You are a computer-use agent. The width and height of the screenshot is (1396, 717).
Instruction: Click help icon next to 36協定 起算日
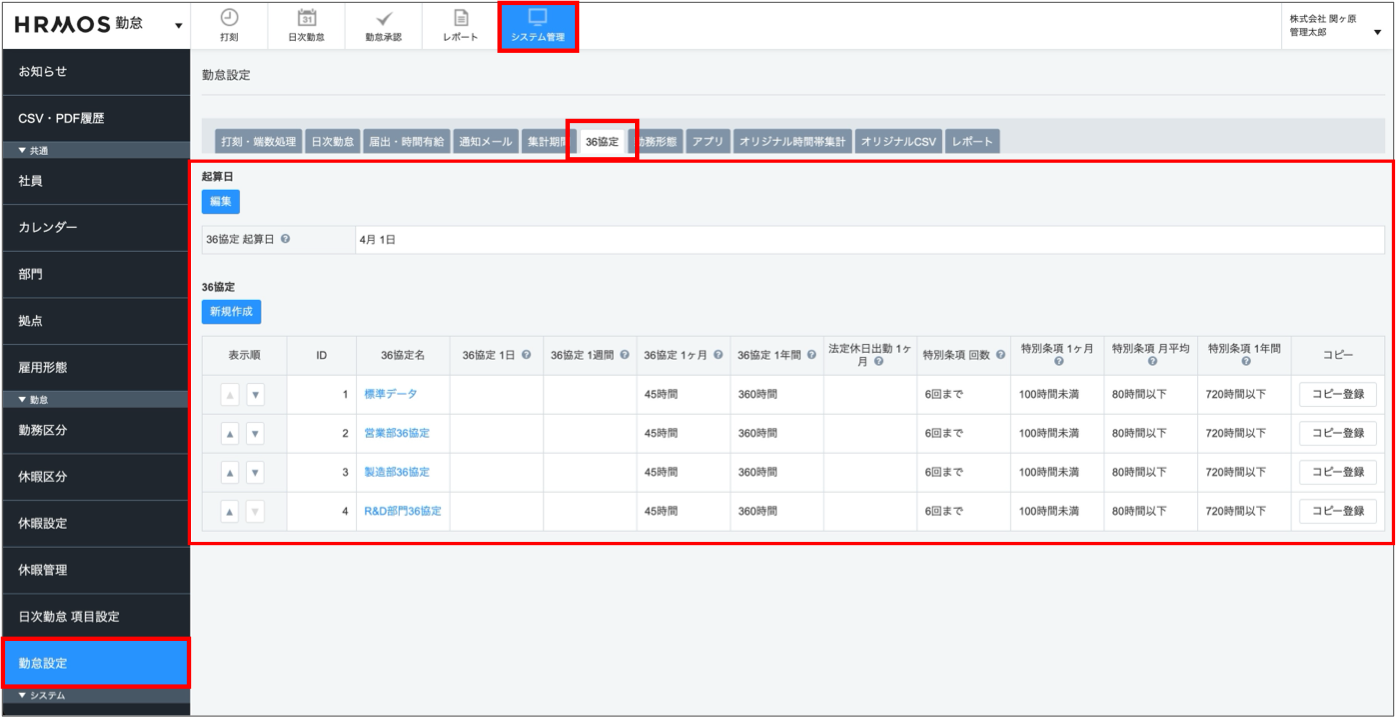(x=286, y=240)
